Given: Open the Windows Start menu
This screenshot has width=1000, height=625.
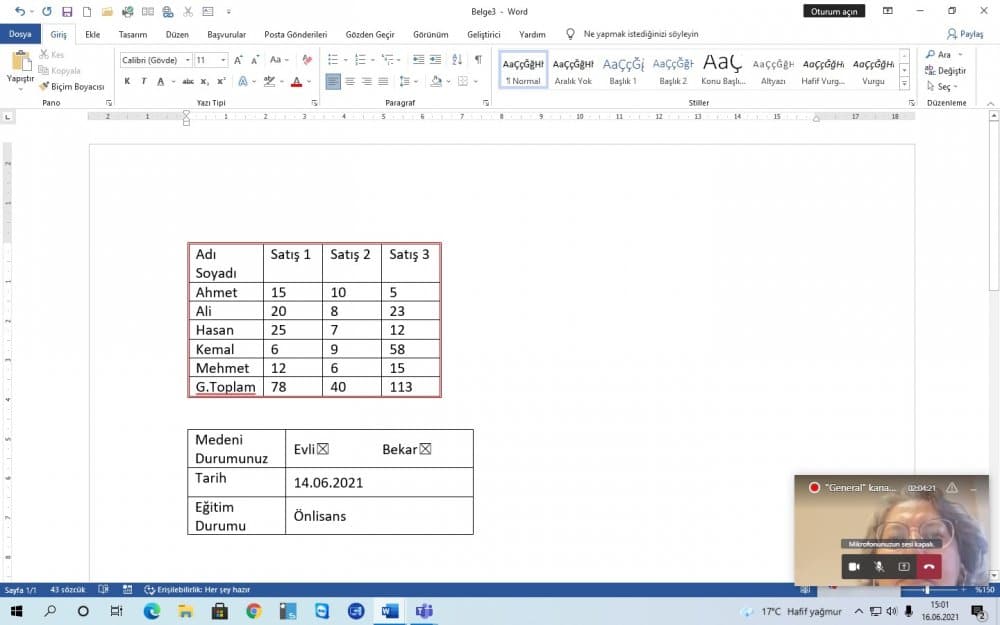Looking at the screenshot, I should click(x=17, y=611).
